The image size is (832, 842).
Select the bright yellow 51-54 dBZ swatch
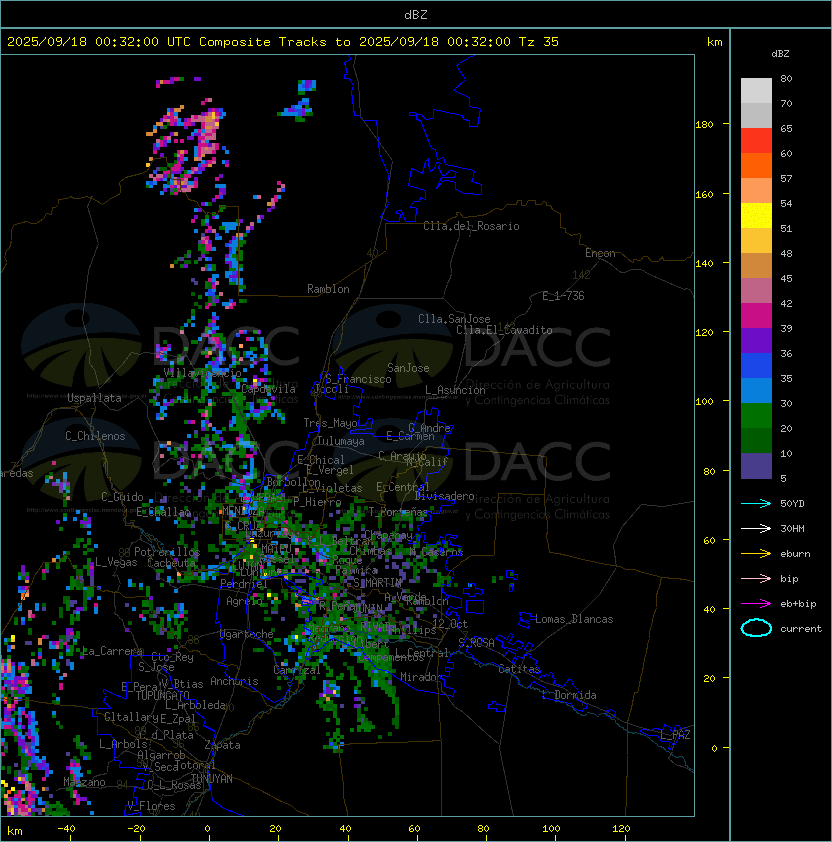click(x=756, y=216)
